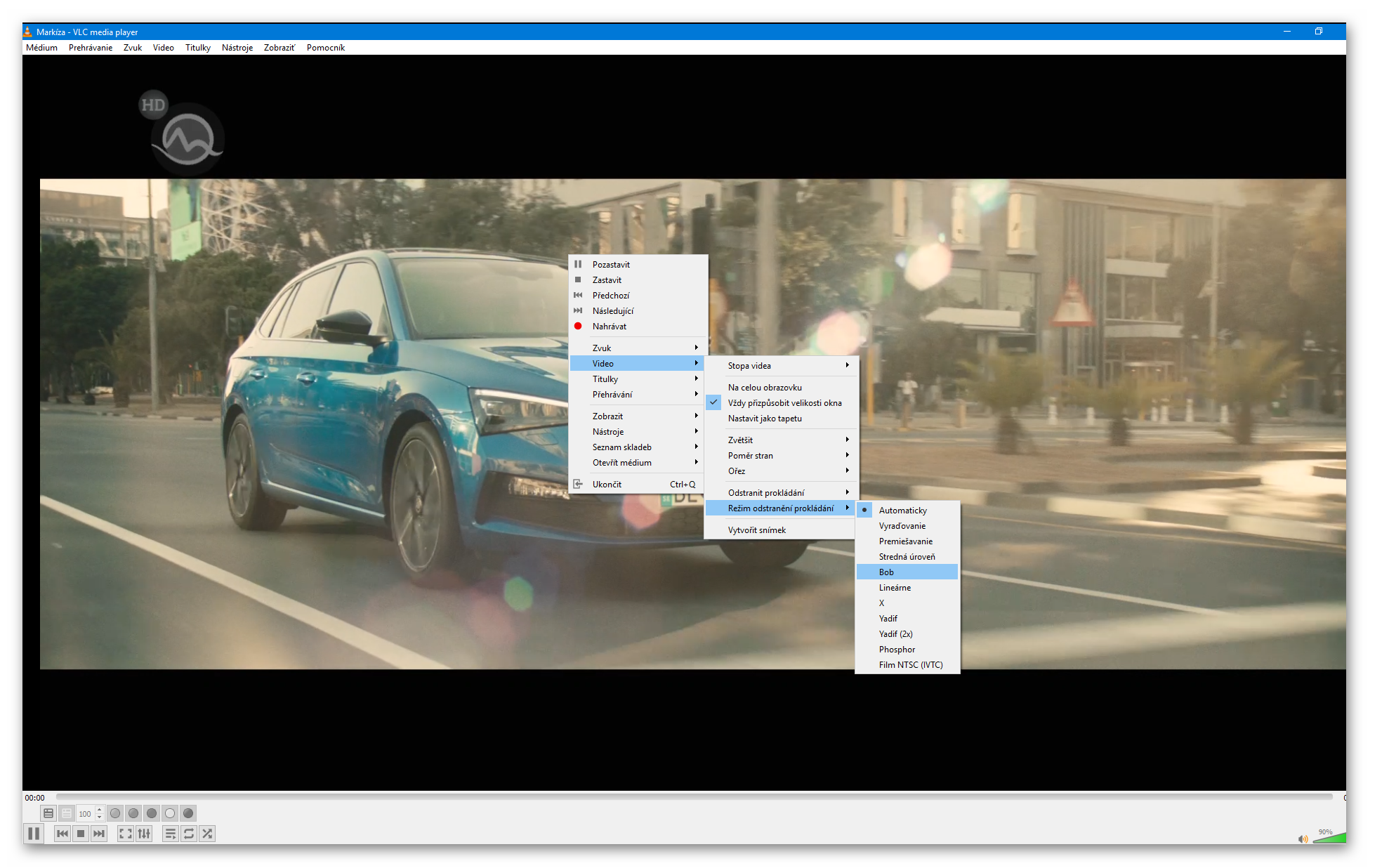Image resolution: width=1389 pixels, height=868 pixels.
Task: Toggle the playlist view icon
Action: [170, 834]
